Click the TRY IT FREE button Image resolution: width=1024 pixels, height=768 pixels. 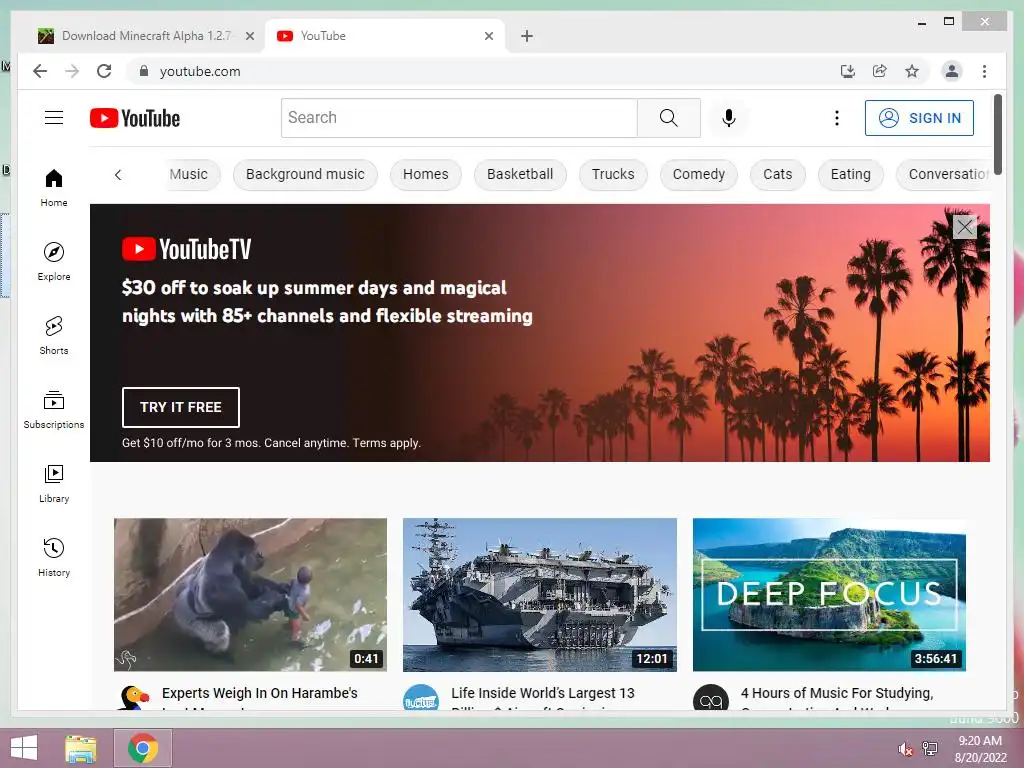tap(180, 407)
